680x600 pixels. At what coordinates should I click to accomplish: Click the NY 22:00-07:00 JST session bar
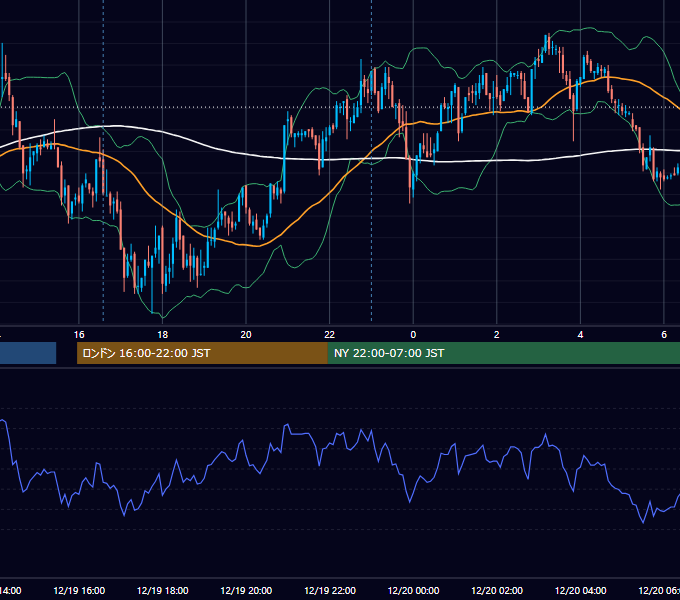(503, 353)
